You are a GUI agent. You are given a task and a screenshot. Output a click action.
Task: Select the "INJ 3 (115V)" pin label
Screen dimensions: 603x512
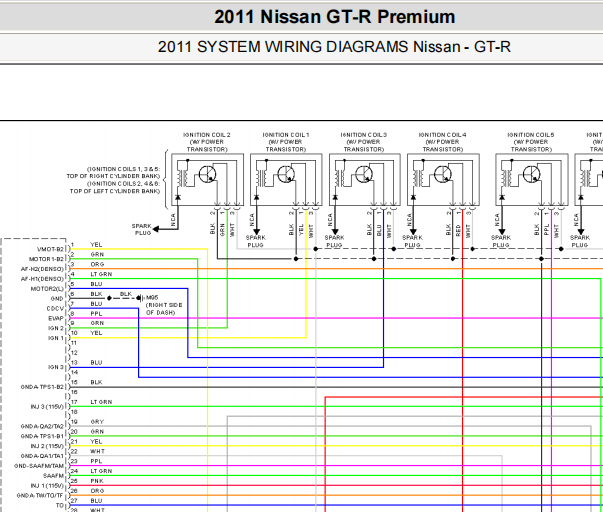tap(48, 407)
